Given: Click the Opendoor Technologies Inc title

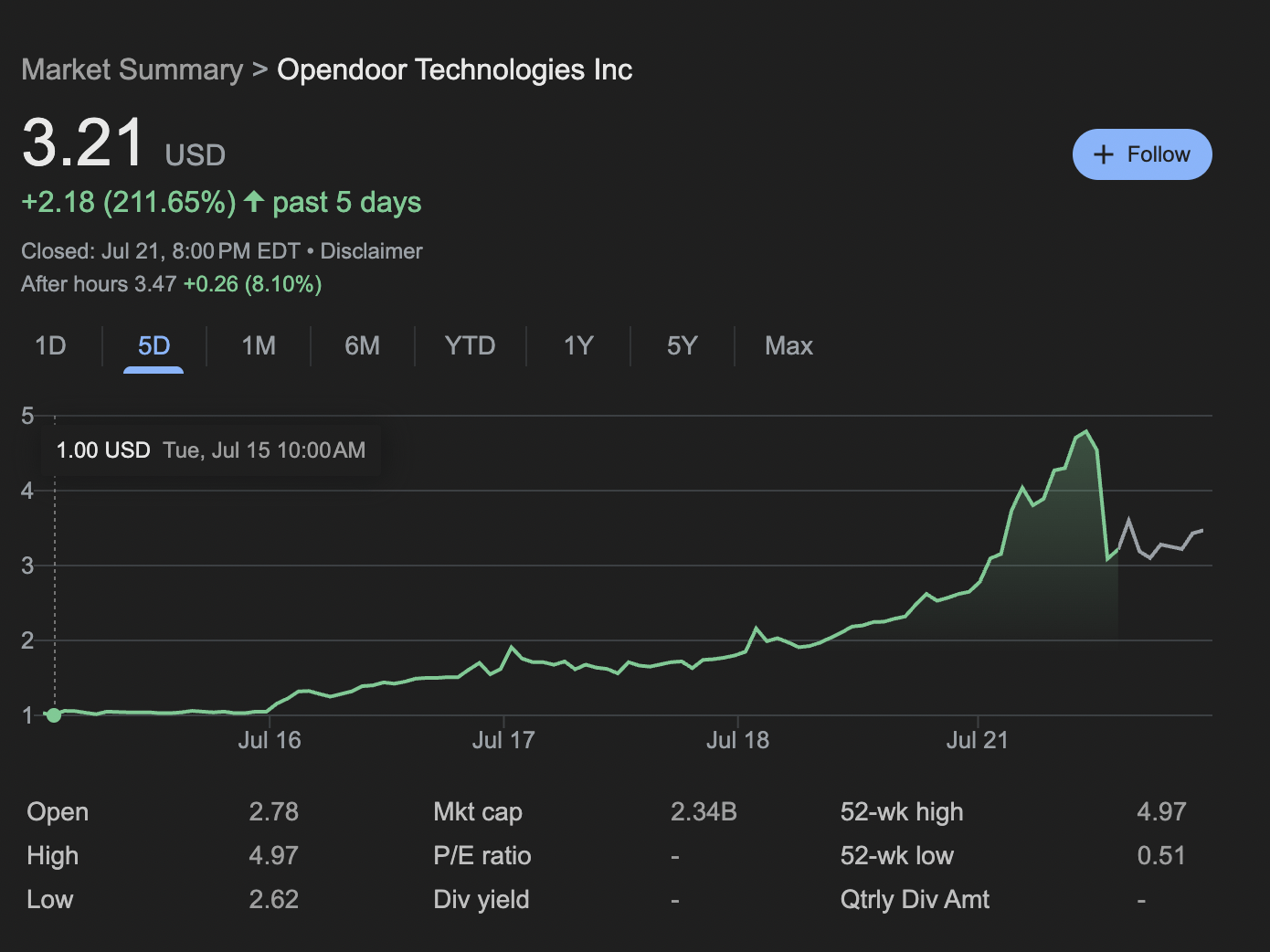Looking at the screenshot, I should [x=455, y=69].
